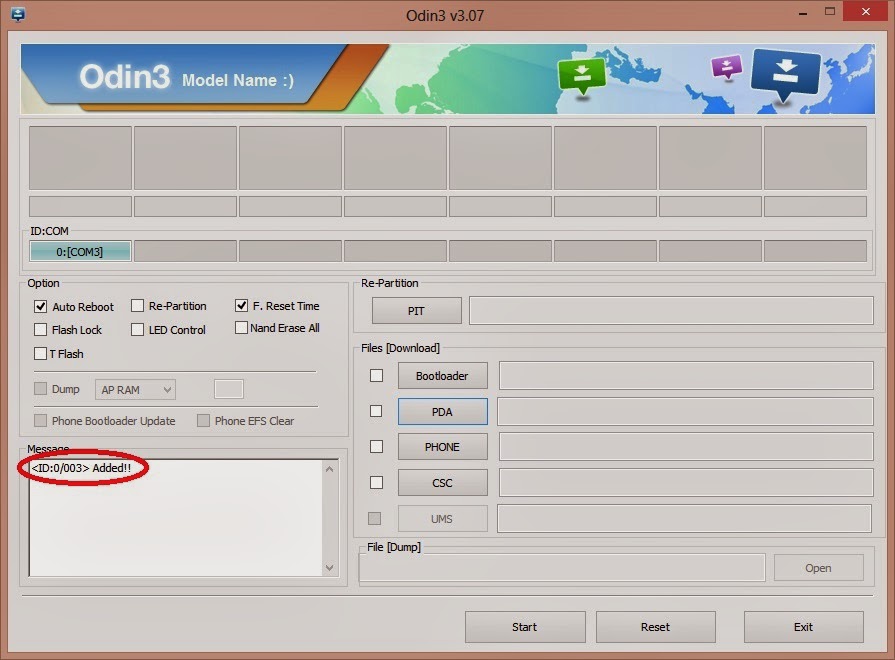Click the PHONE file path field

point(686,446)
